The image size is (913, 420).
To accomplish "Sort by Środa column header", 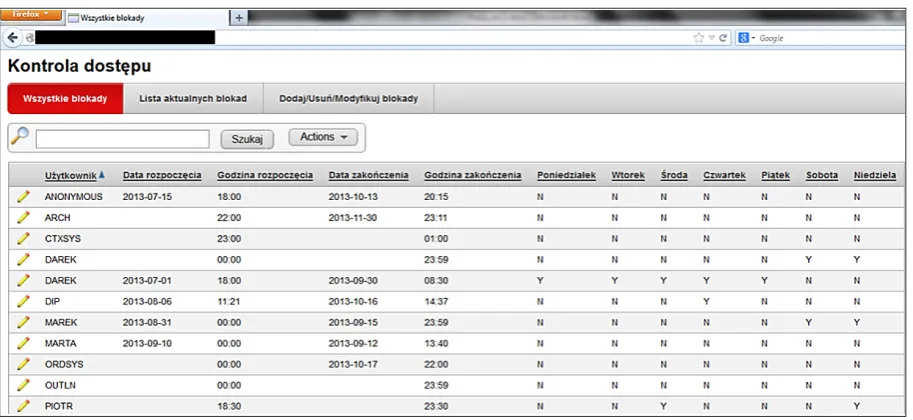I will pyautogui.click(x=674, y=175).
